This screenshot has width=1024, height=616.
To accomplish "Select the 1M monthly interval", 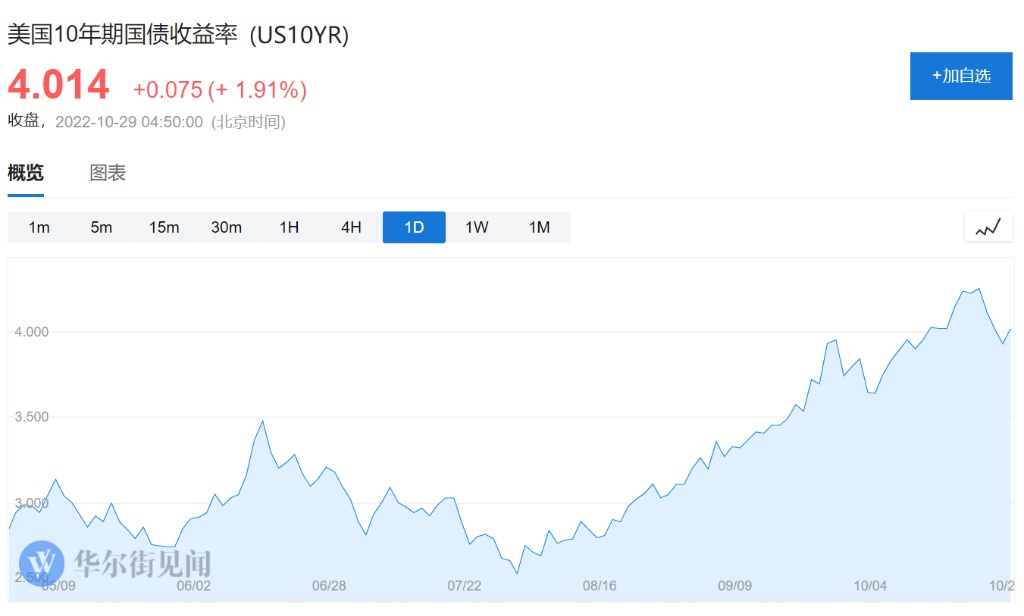I will click(539, 227).
